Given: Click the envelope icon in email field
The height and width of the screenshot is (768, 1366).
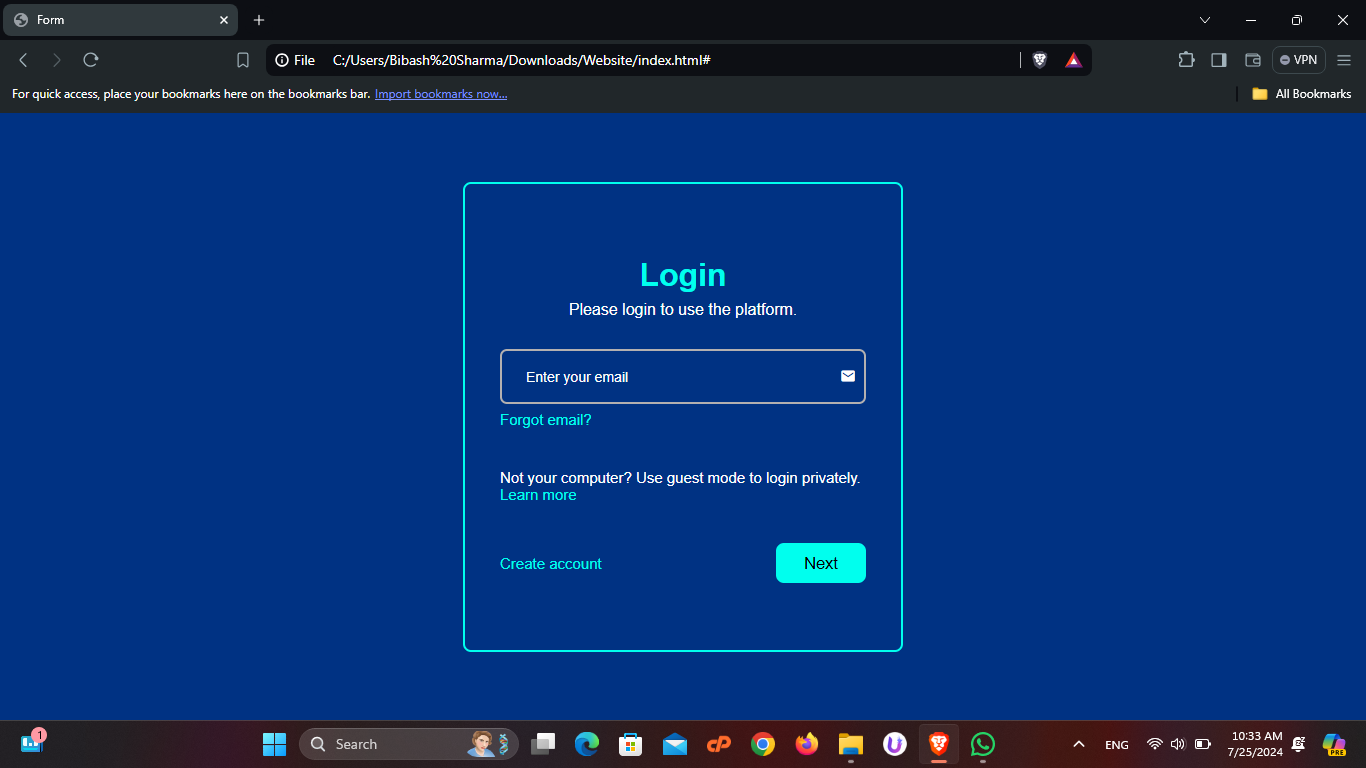Looking at the screenshot, I should [x=848, y=376].
